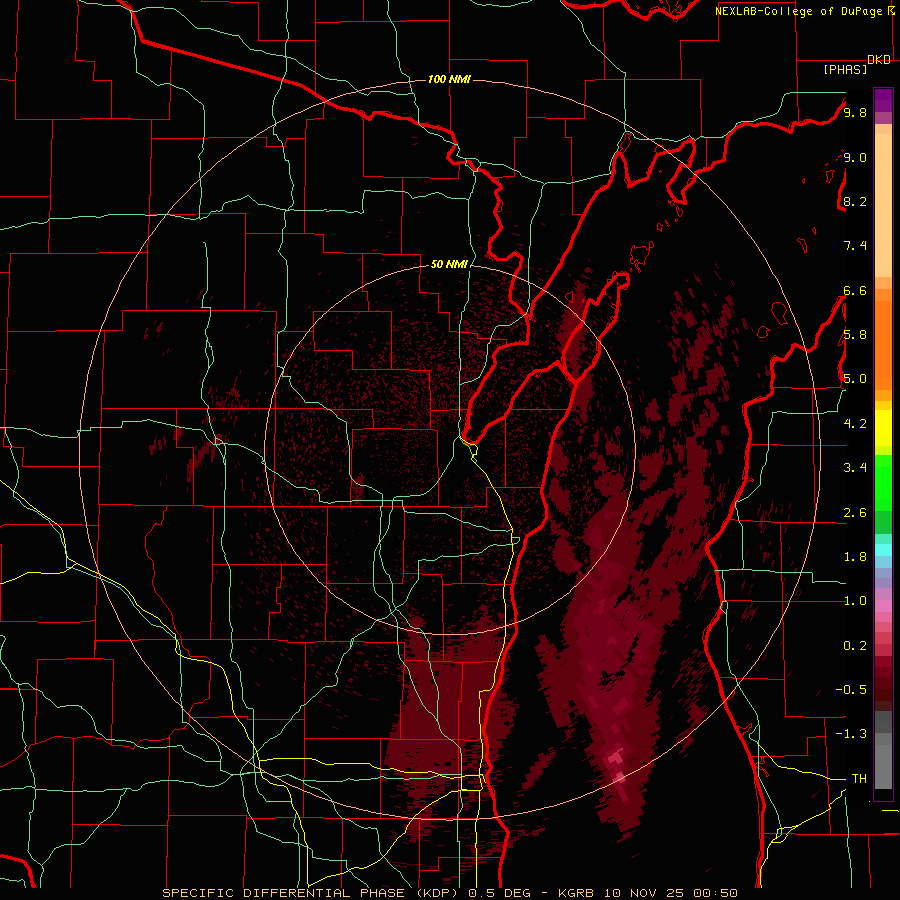Click the gray bottom segment of the color bar

[x=883, y=766]
